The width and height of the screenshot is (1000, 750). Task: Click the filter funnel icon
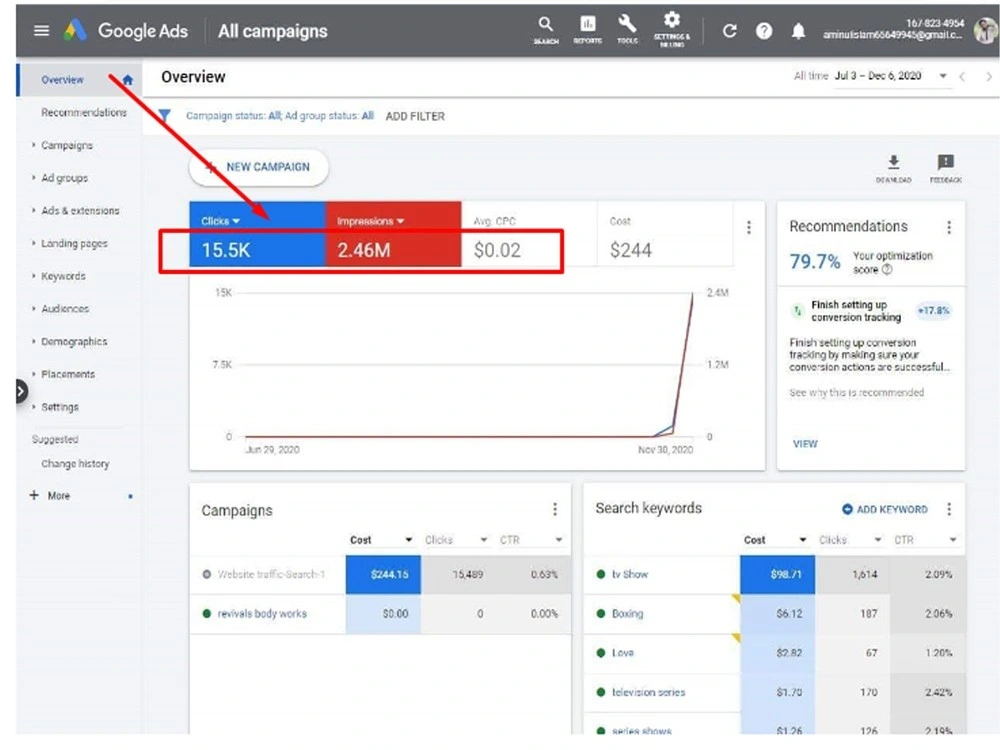(165, 115)
